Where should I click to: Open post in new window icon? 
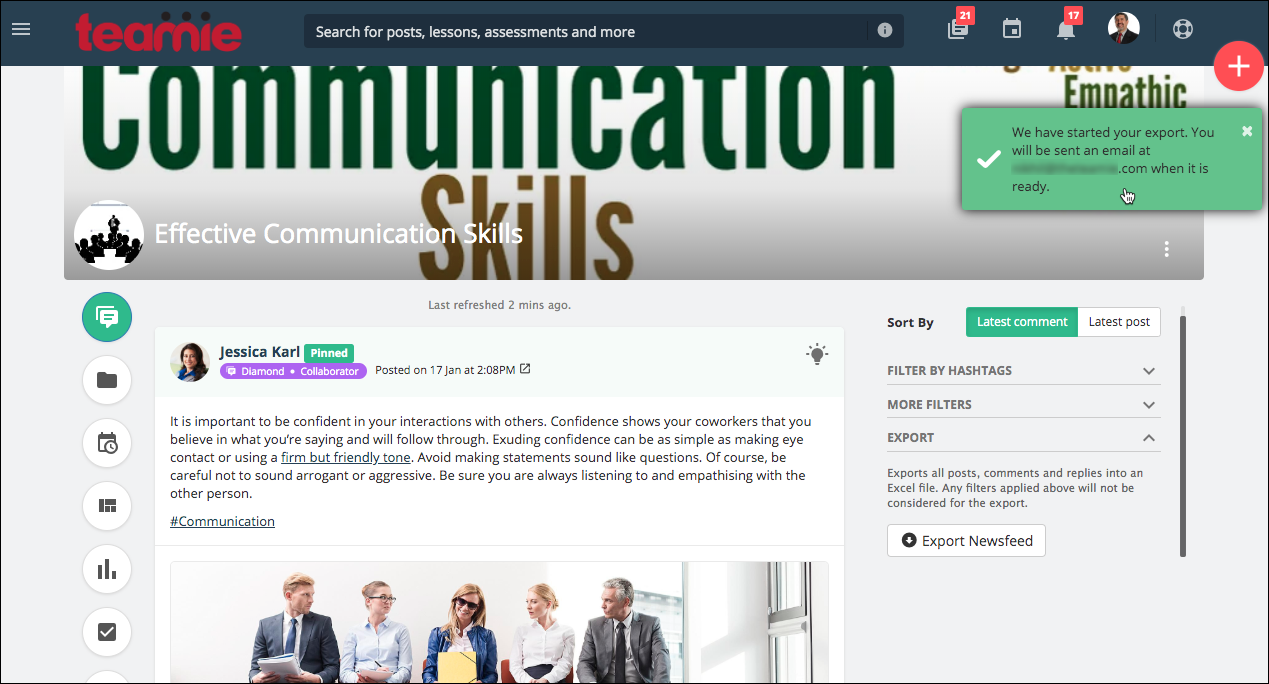[x=525, y=369]
